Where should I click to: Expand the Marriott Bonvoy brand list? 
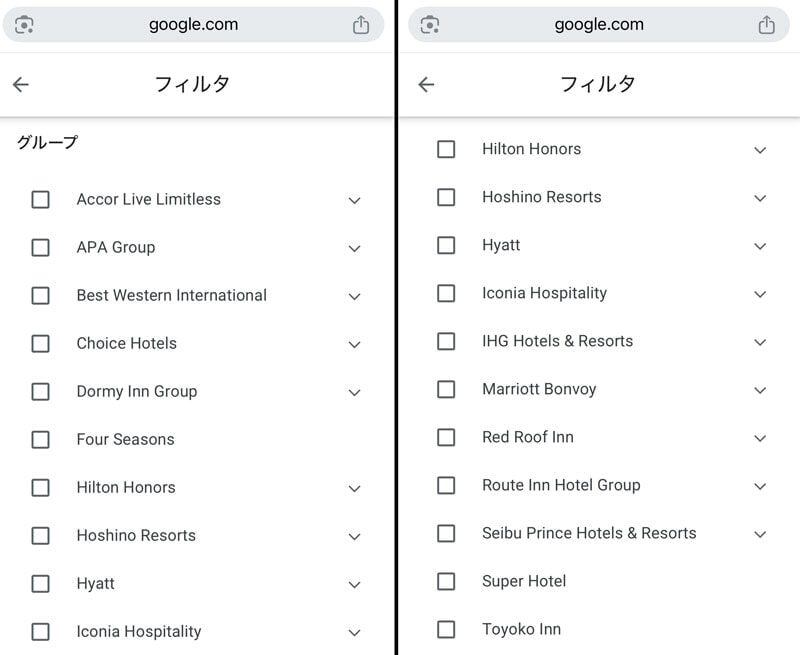[760, 390]
